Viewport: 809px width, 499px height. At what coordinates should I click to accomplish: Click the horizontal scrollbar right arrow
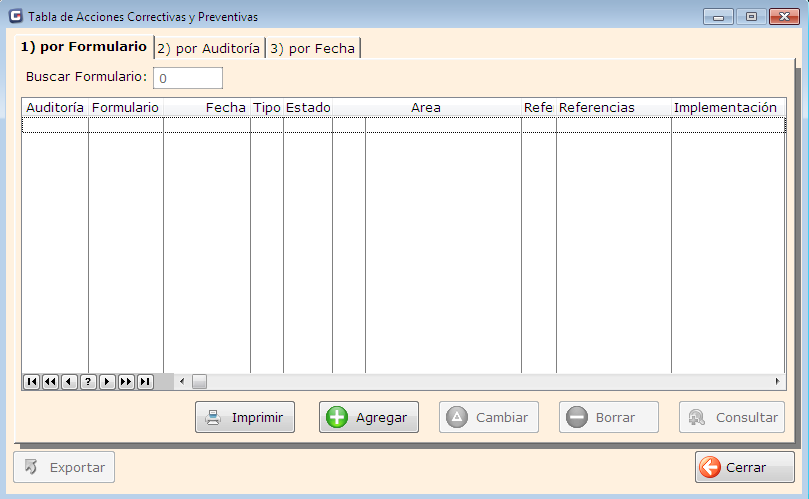[777, 381]
